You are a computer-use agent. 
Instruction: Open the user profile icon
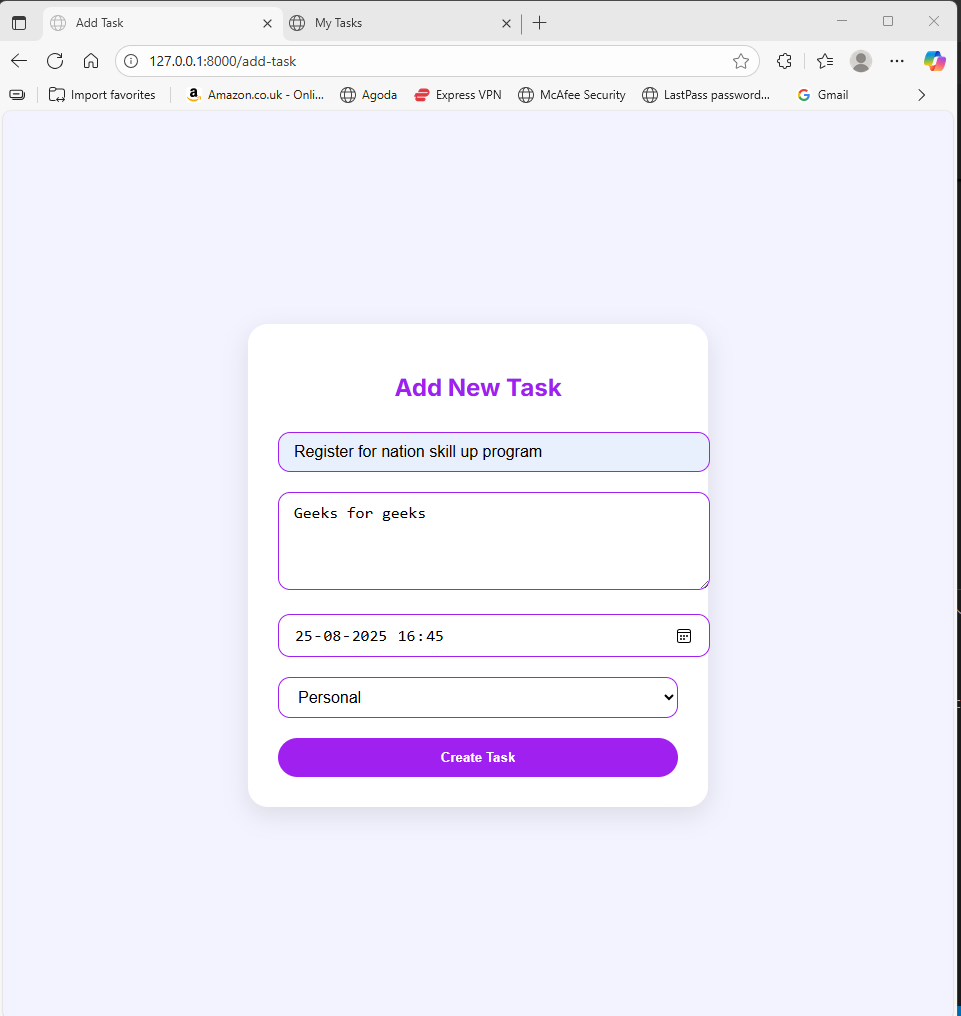[861, 61]
